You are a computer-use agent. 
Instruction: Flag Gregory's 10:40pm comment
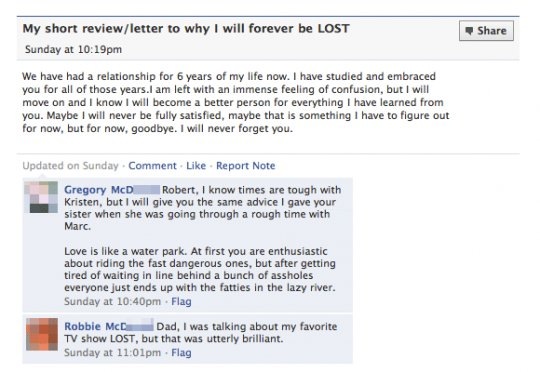(181, 301)
